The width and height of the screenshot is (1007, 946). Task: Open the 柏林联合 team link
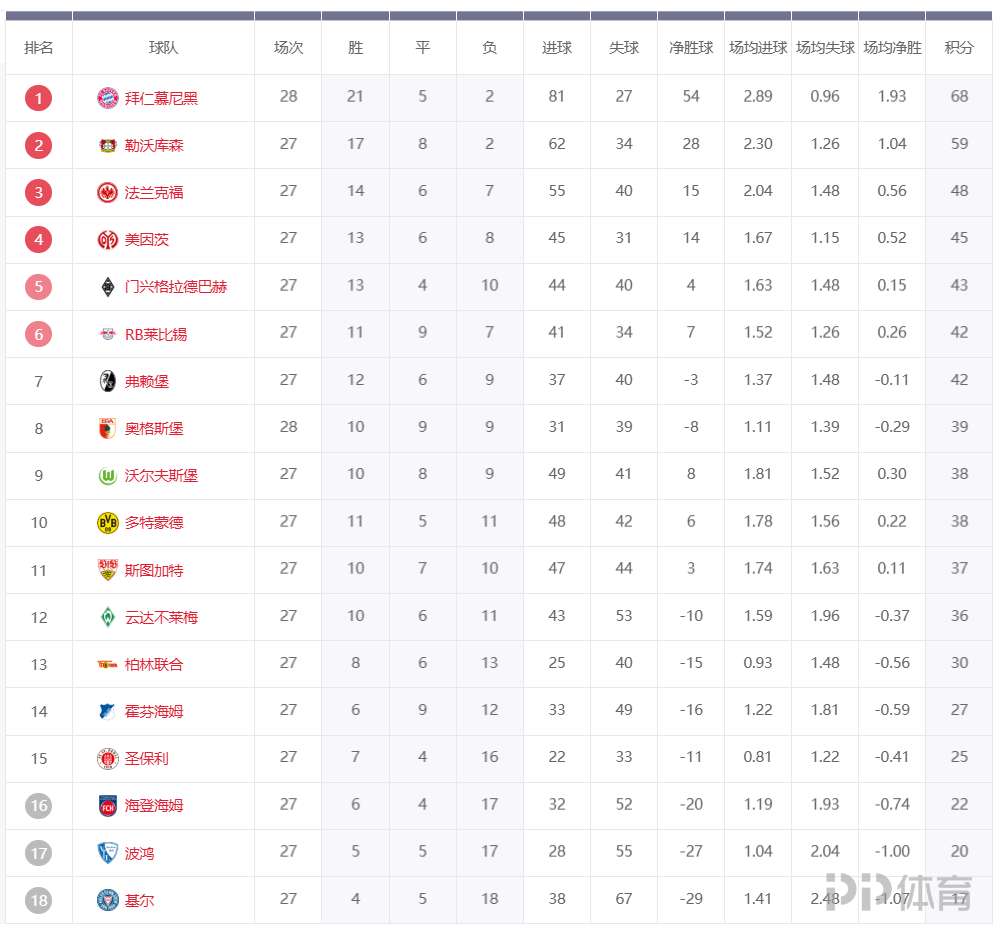tap(154, 664)
